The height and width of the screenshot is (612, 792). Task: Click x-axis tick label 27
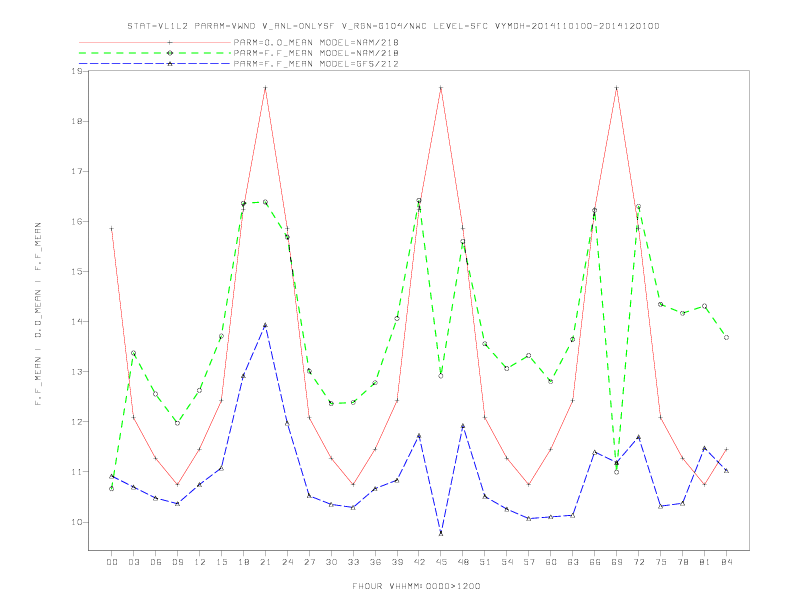pos(309,562)
